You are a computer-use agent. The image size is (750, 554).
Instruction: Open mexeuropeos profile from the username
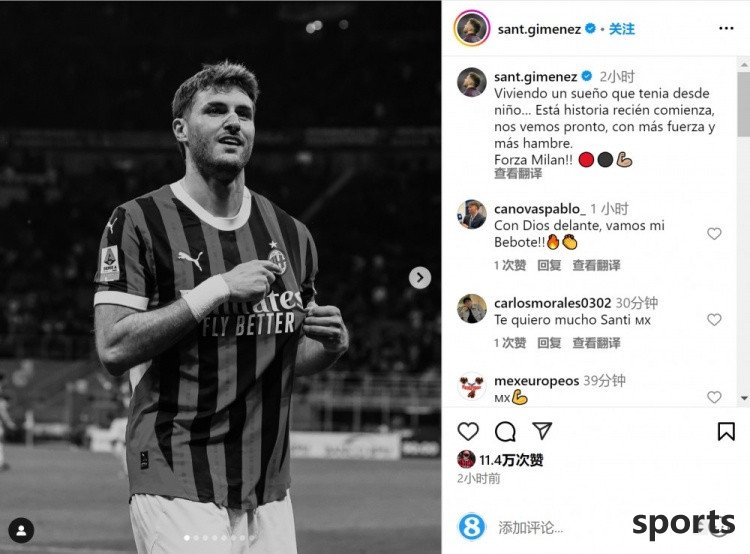536,381
